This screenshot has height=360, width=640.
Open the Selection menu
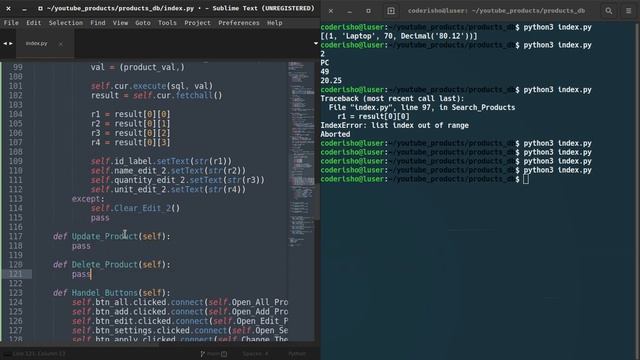coord(66,23)
